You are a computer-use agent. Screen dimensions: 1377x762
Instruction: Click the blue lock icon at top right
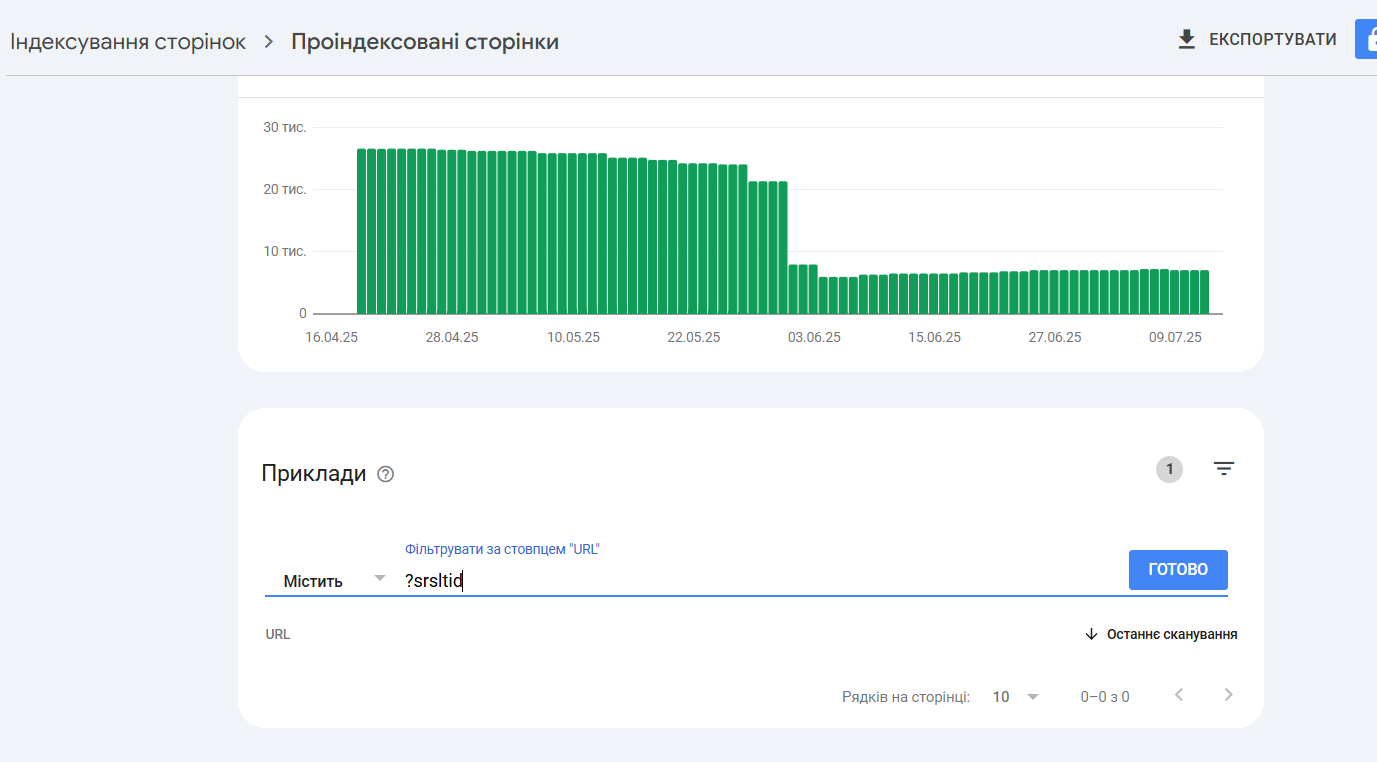[x=1366, y=40]
